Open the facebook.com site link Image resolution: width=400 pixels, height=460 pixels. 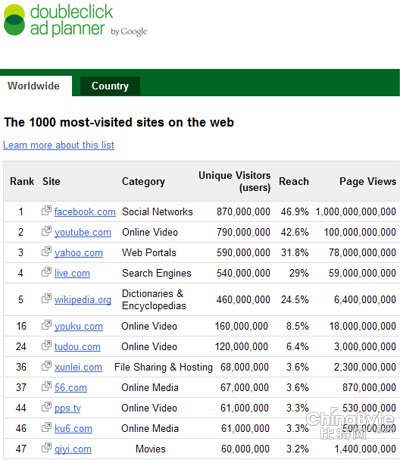[85, 212]
